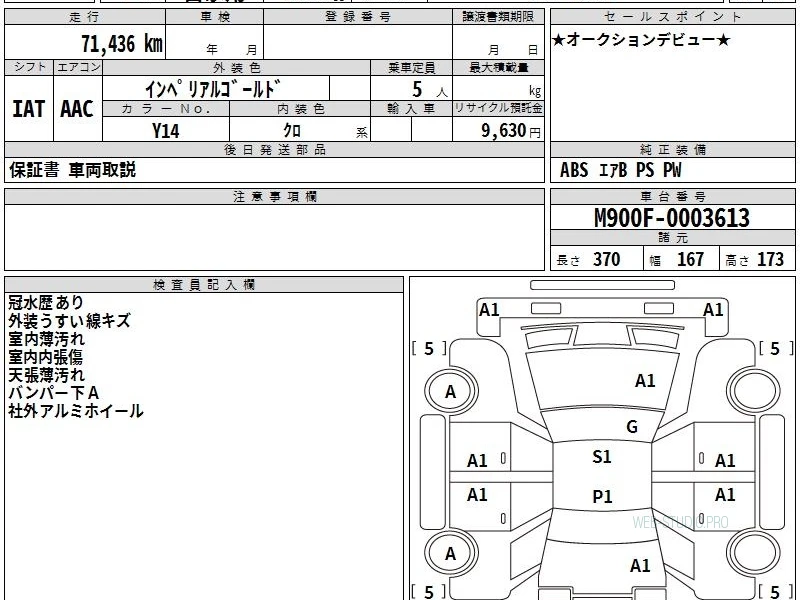800x600 pixels.
Task: Click the A1 mark at diagram's top-left corner
Action: (x=489, y=310)
